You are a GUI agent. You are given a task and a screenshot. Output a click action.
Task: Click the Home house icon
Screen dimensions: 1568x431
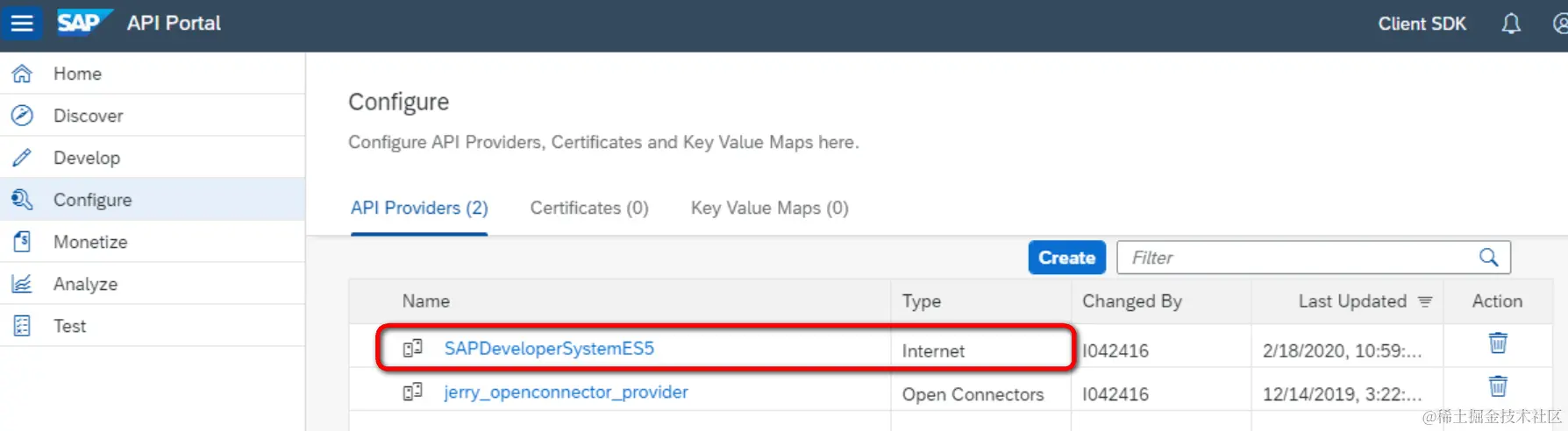[22, 74]
